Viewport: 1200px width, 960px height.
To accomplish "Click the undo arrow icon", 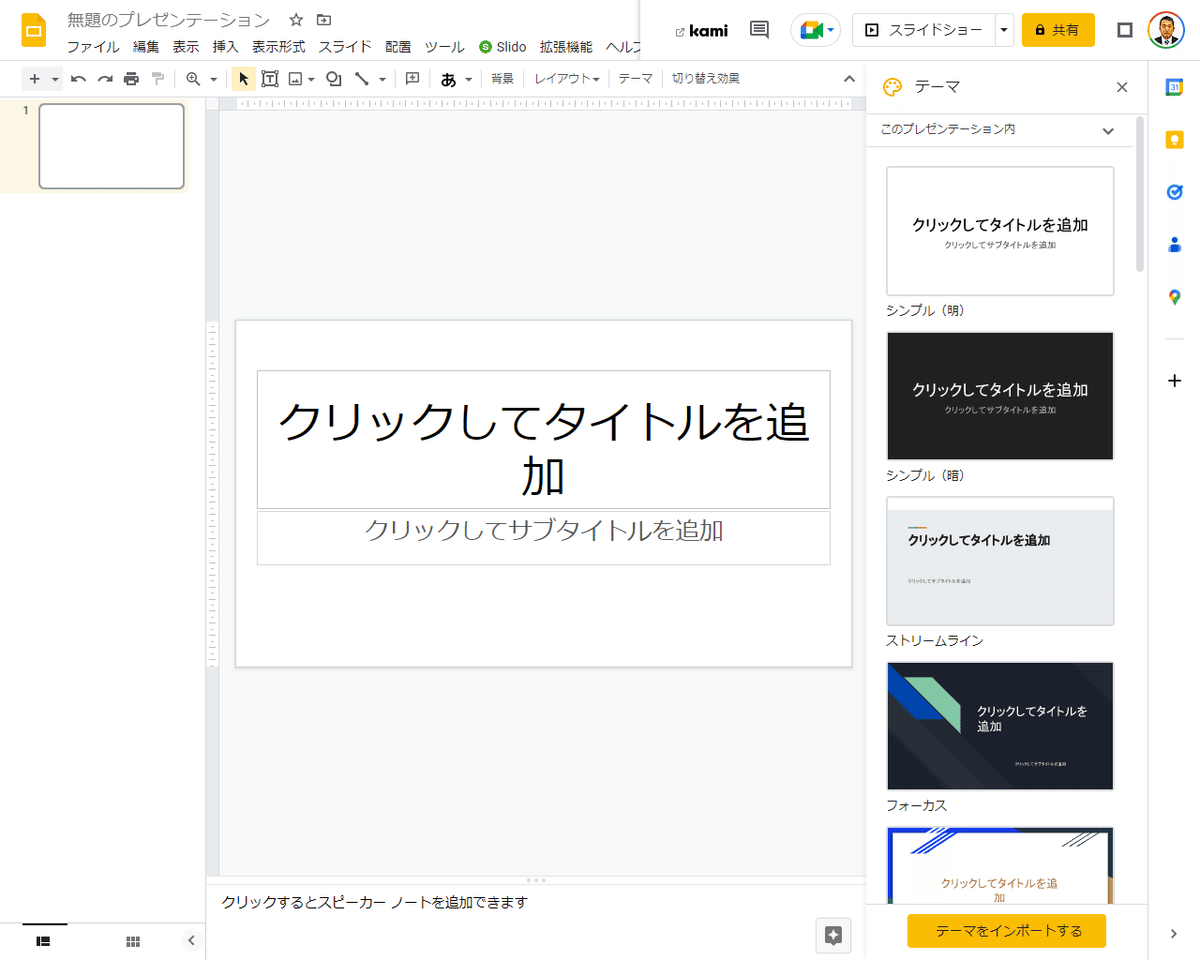I will click(x=78, y=79).
